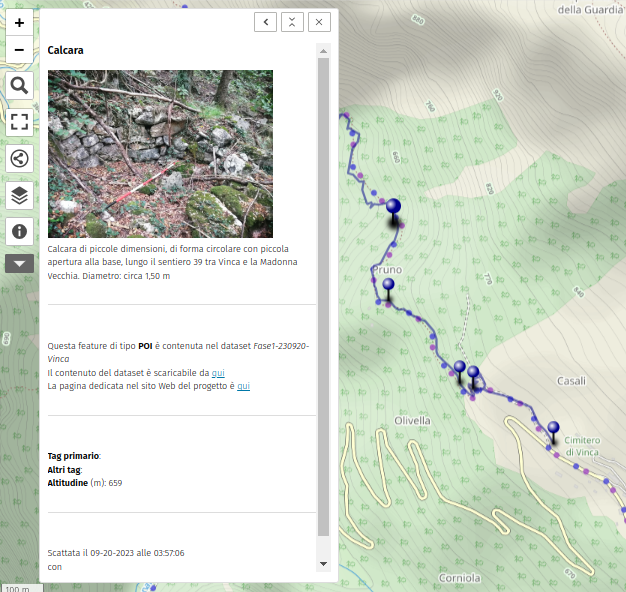Click the dataset name 'Fase1-230920-Vinca'
The image size is (626, 592).
[x=178, y=352]
